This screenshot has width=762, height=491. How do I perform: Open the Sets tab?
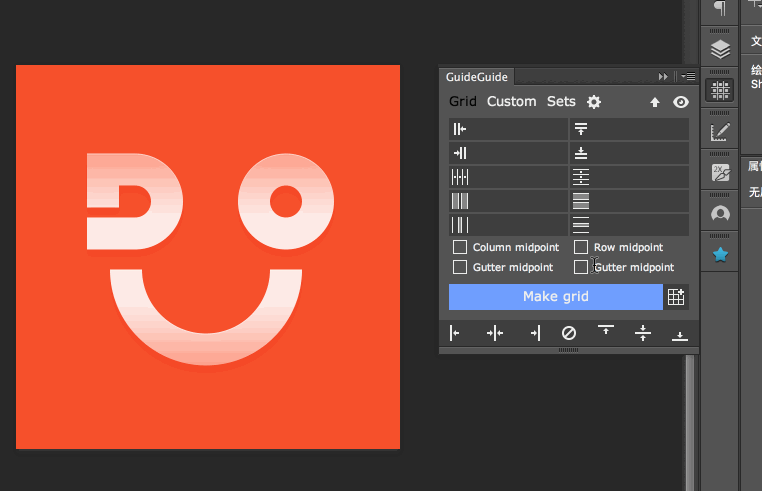561,101
